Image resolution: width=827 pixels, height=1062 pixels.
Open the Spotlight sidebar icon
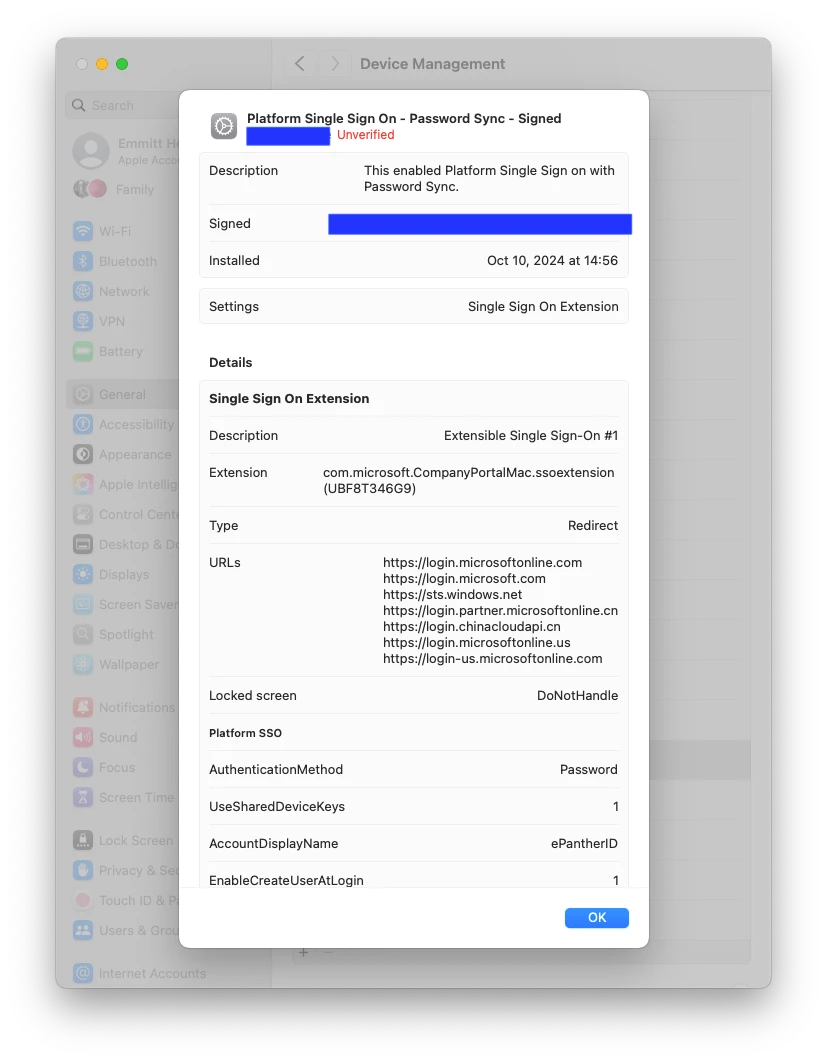[x=83, y=634]
